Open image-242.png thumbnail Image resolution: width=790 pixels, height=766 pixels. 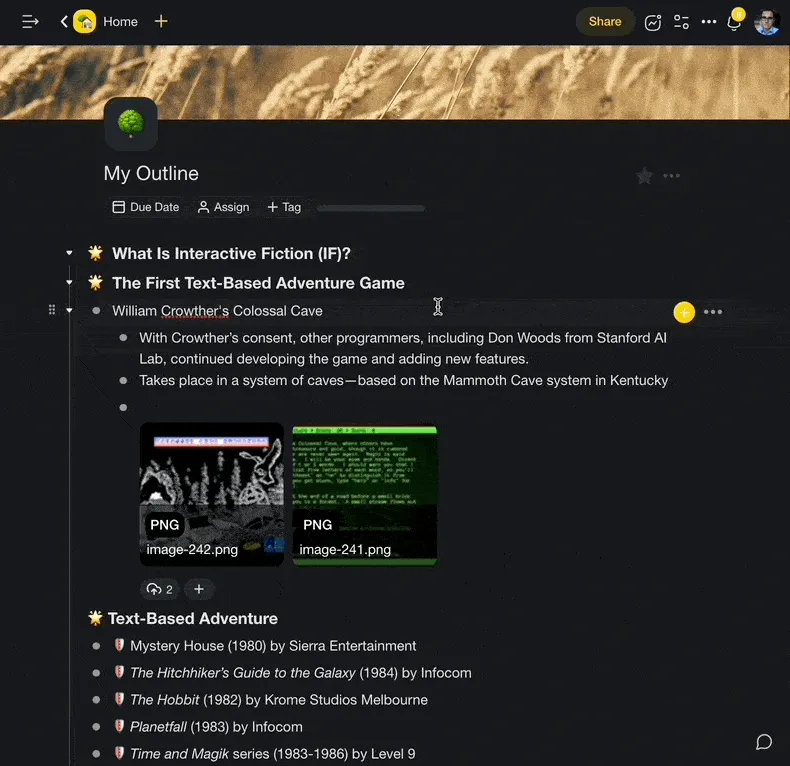(x=212, y=494)
